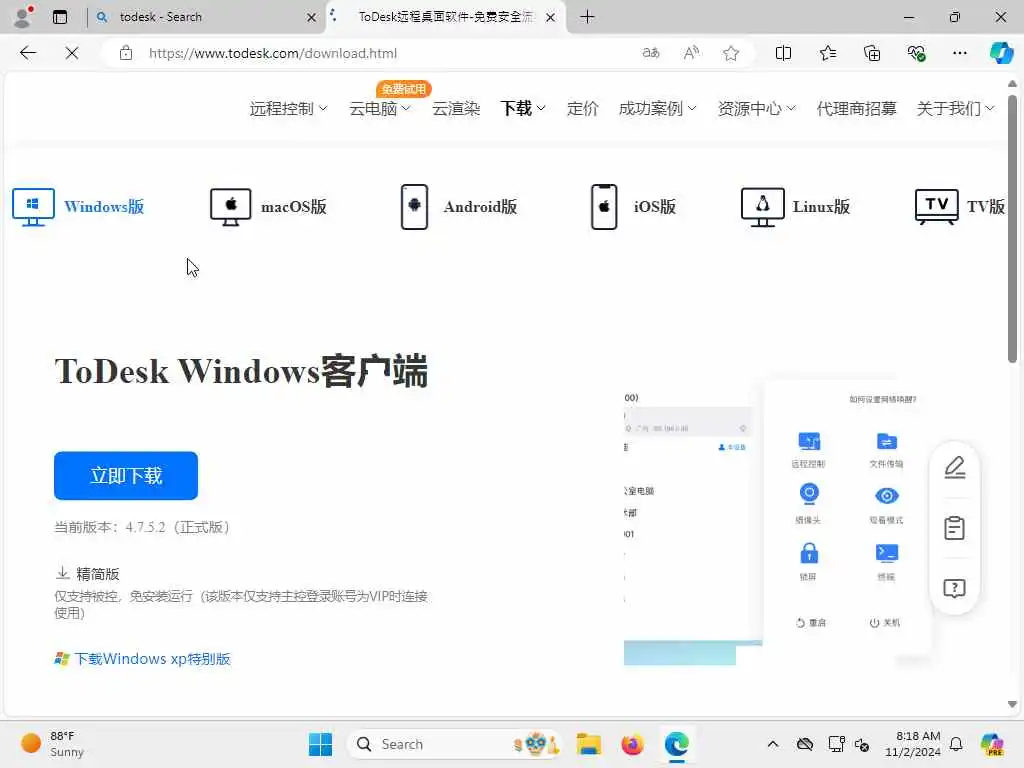Click the browser back arrow
The image size is (1024, 768).
pos(27,53)
